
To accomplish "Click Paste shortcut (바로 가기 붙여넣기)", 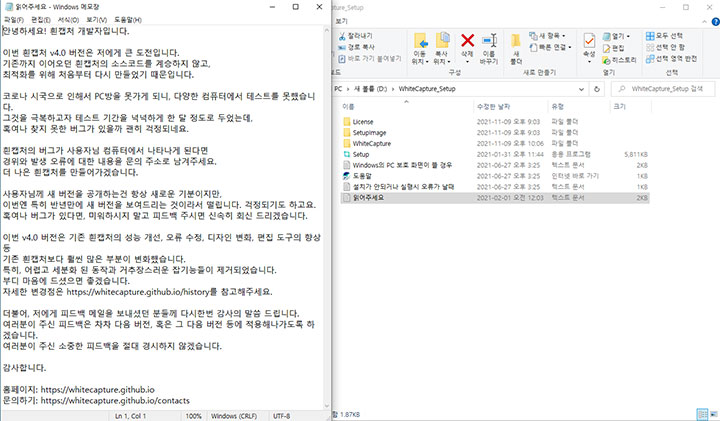I will pyautogui.click(x=370, y=59).
